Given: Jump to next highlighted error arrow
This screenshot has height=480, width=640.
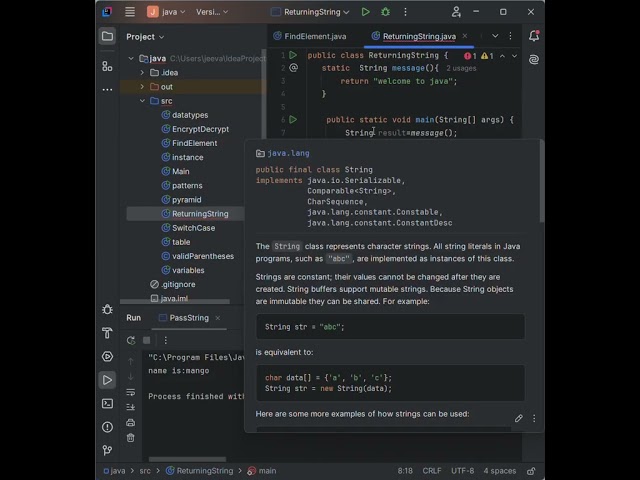Looking at the screenshot, I should click(x=514, y=56).
